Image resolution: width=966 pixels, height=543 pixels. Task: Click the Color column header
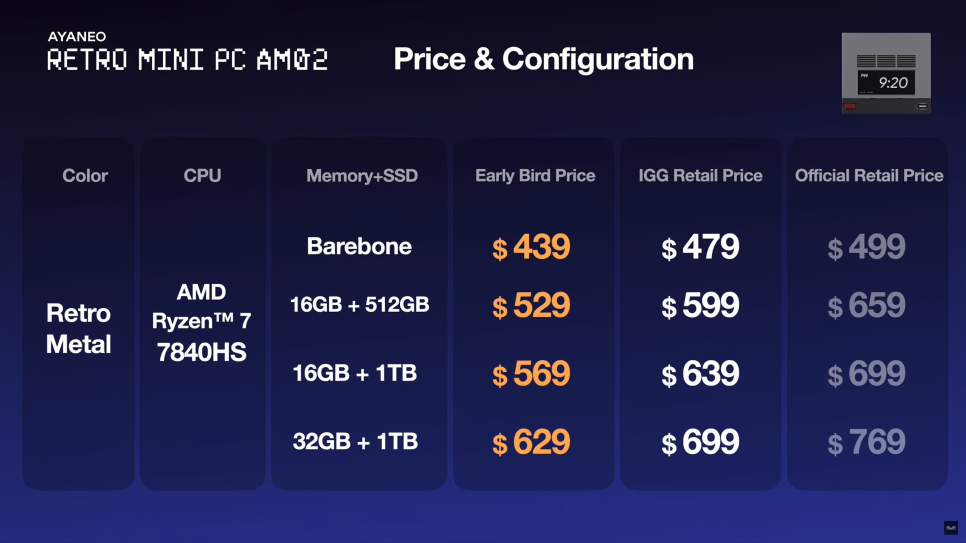[85, 176]
